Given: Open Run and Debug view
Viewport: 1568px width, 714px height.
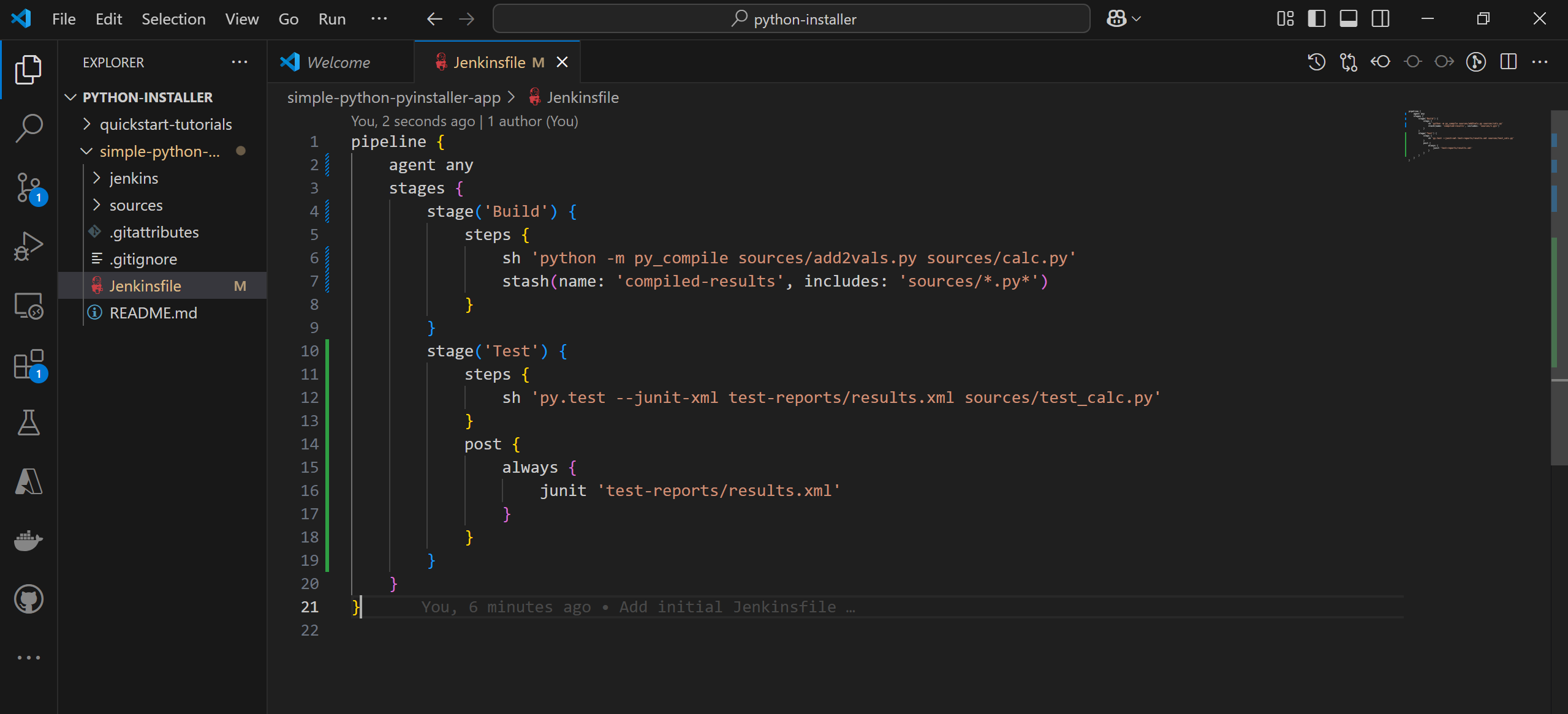Looking at the screenshot, I should [x=28, y=246].
